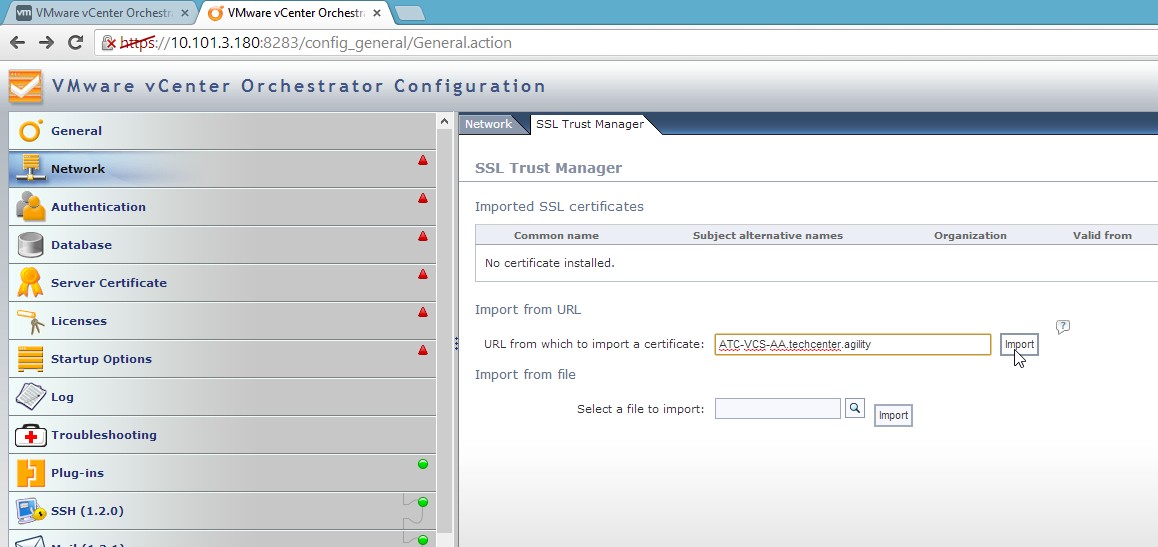The image size is (1158, 547).
Task: Click the certificate URL input field
Action: point(852,344)
